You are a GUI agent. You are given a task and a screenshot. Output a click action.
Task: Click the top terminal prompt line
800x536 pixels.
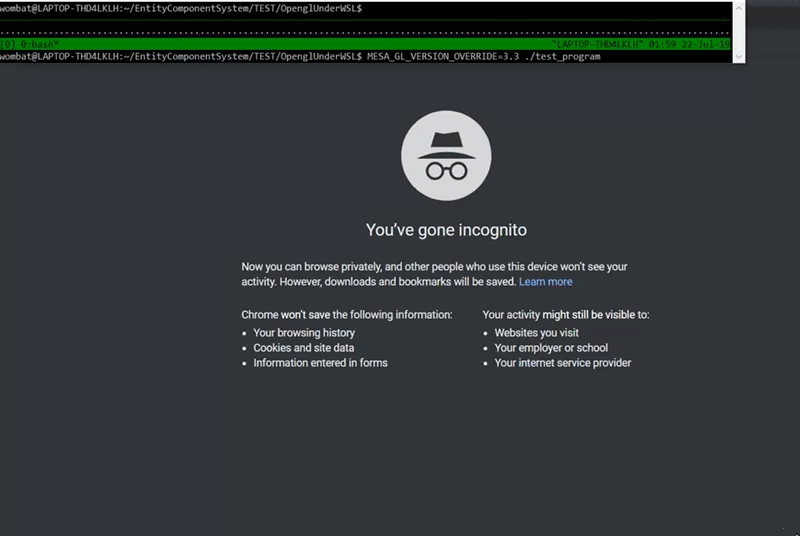pyautogui.click(x=181, y=8)
